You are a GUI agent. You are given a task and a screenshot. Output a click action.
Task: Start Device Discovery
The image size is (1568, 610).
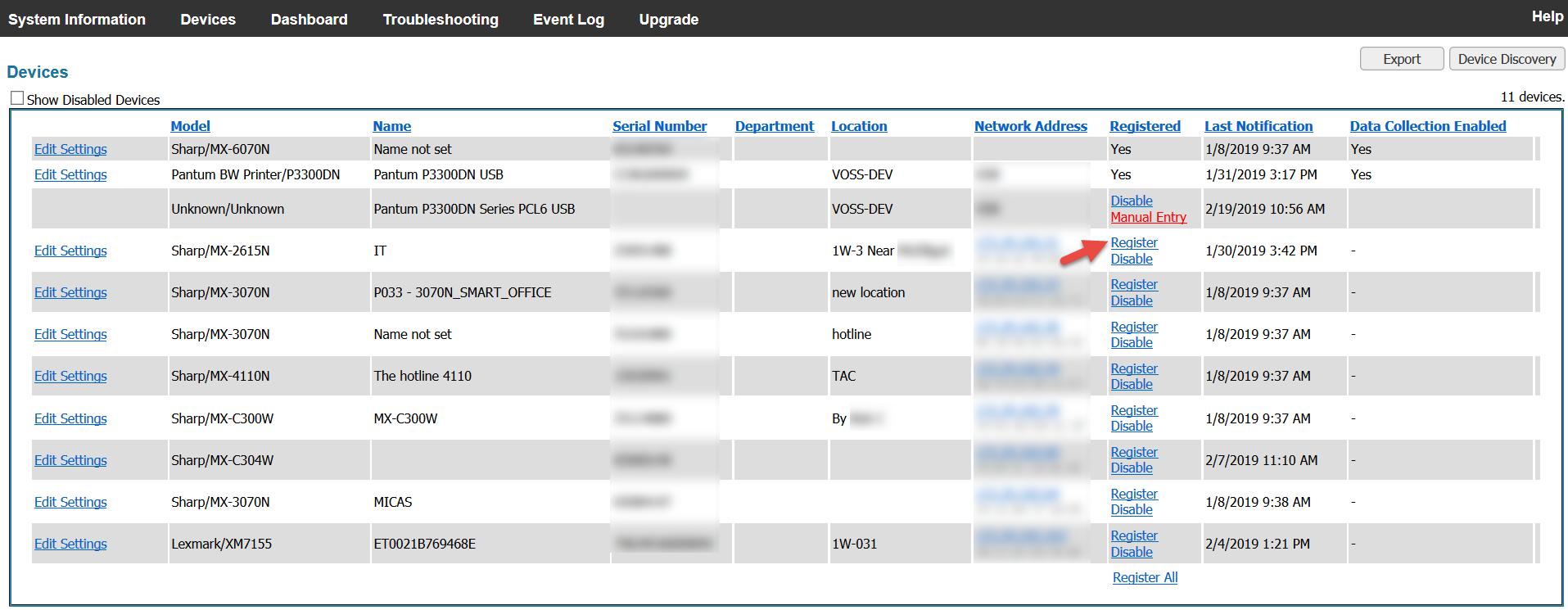click(1507, 59)
